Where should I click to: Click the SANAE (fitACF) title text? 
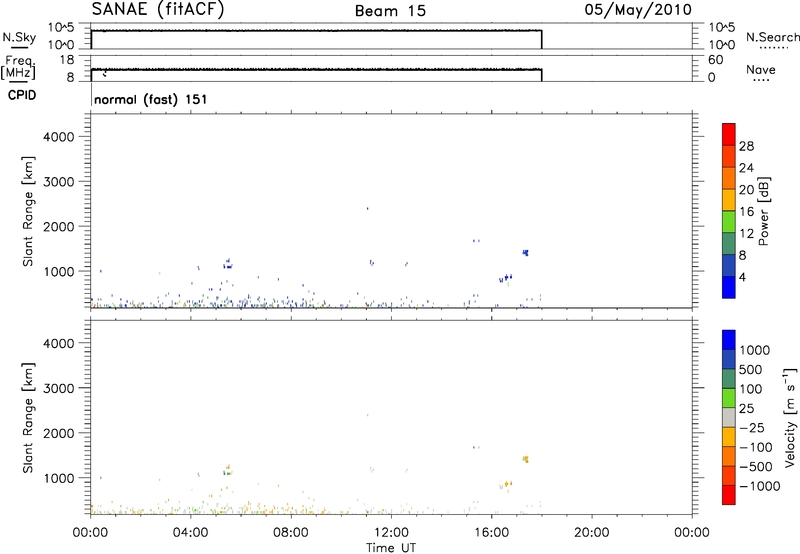158,9
